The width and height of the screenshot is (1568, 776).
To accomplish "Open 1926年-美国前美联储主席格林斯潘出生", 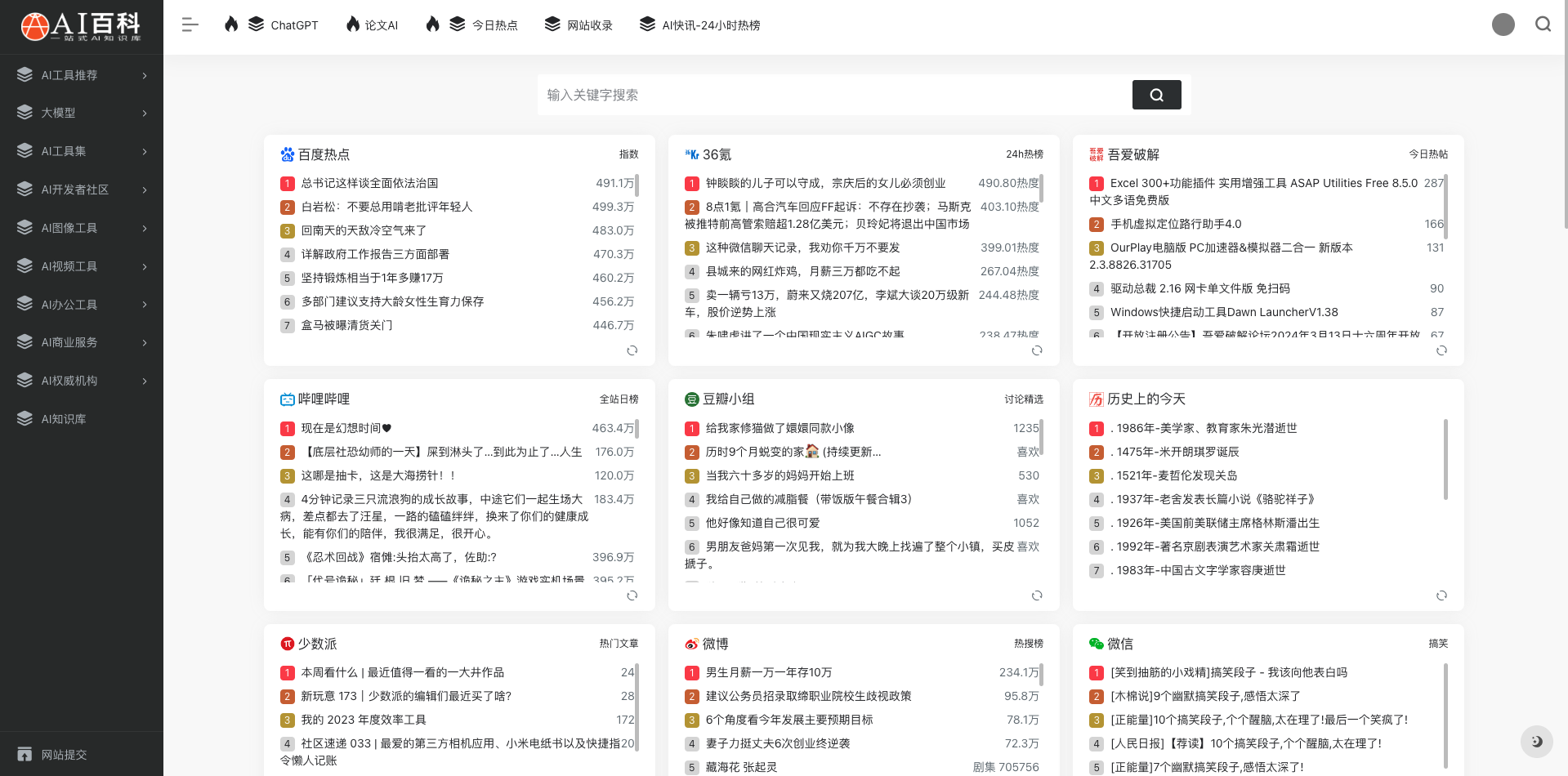I will (1215, 523).
